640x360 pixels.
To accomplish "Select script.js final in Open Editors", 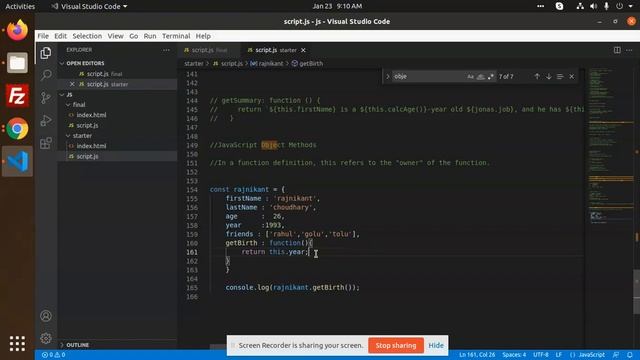I will (x=104, y=74).
